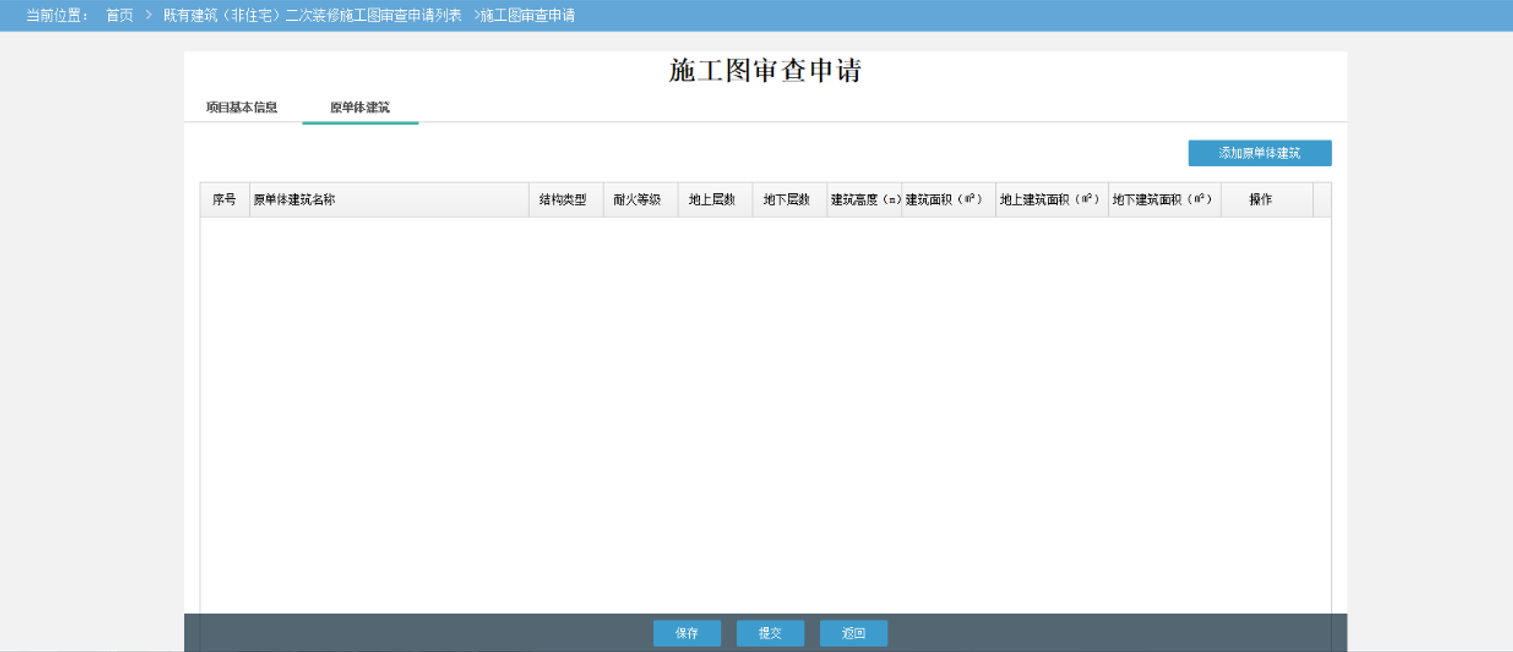Click the 返回 button to go back
The height and width of the screenshot is (652, 1513).
[853, 633]
